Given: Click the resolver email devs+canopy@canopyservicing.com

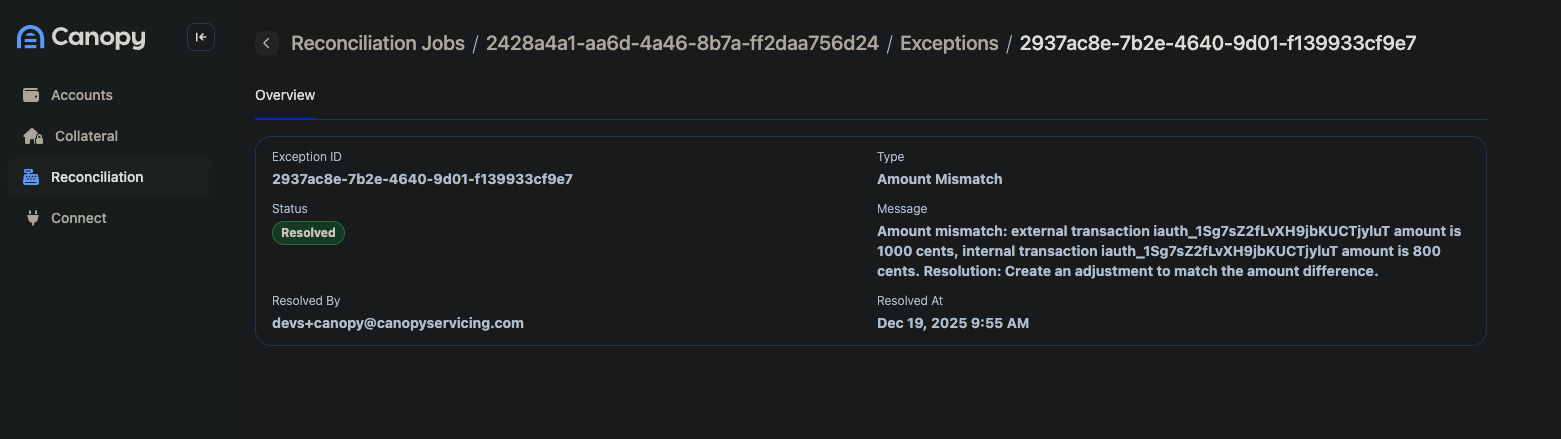Looking at the screenshot, I should coord(398,323).
